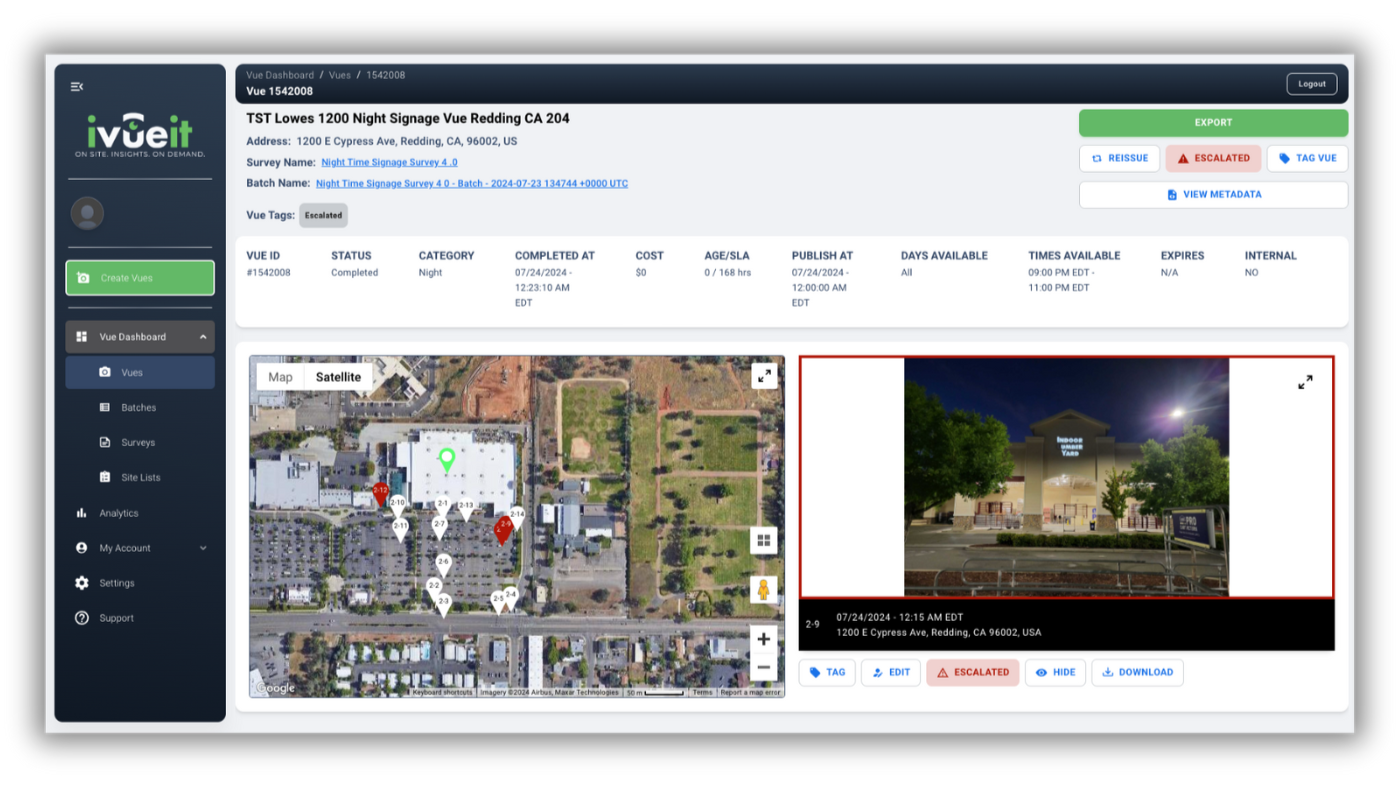
Task: Click the night storefront photo
Action: pos(1066,477)
